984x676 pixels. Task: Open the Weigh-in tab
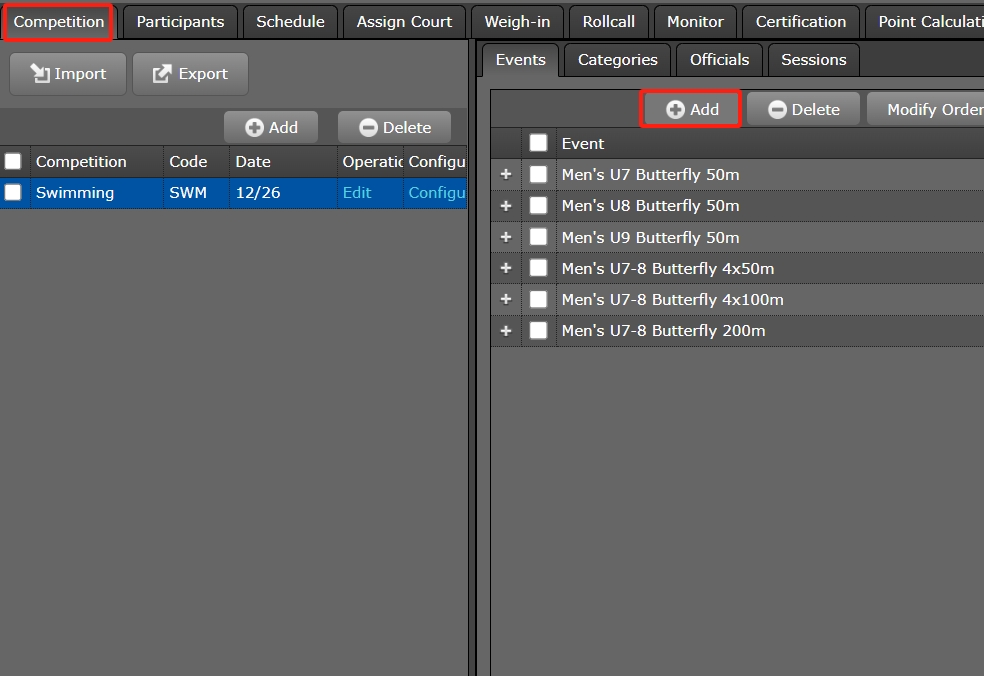516,21
